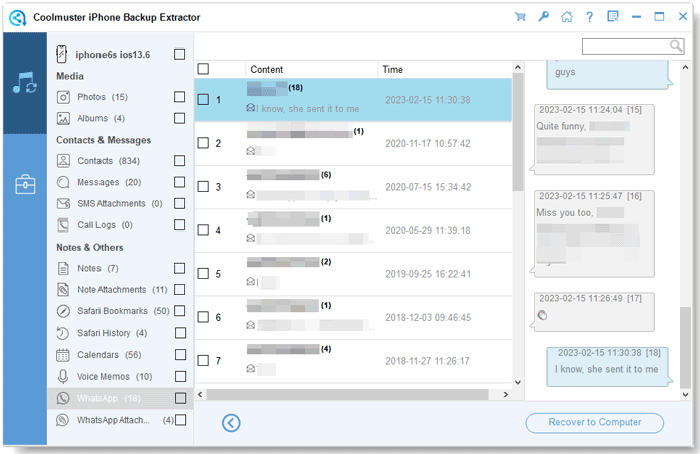Go back with the circular arrow button

click(x=231, y=423)
